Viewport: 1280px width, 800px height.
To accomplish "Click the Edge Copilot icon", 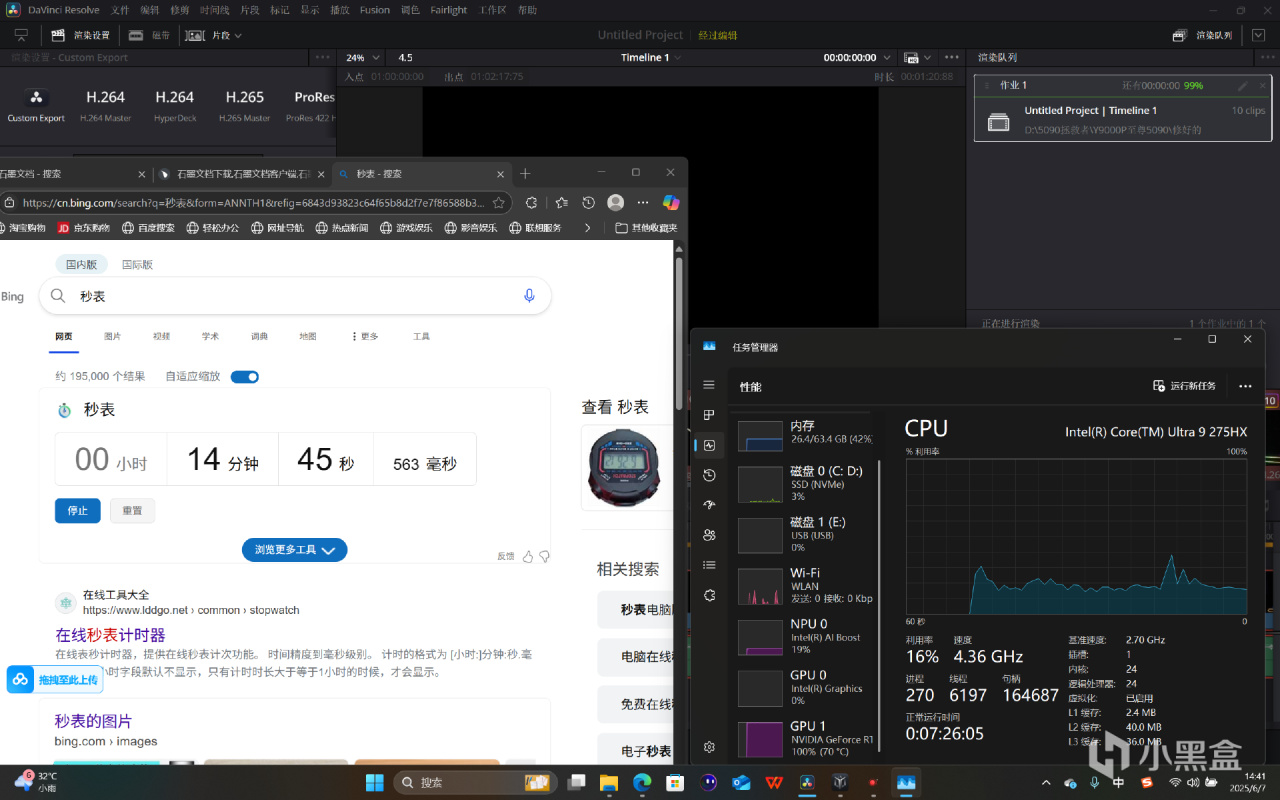I will (x=671, y=202).
